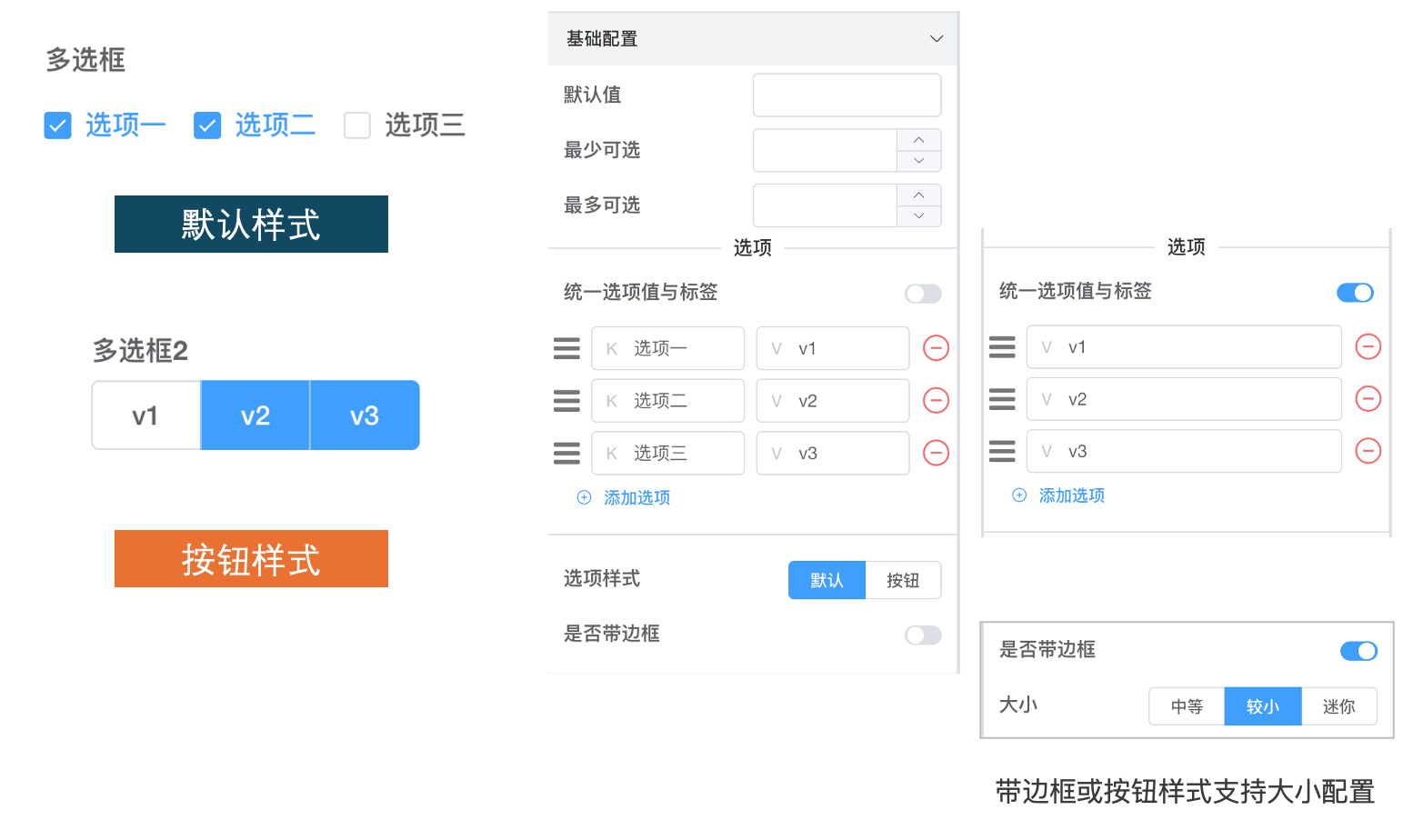
Task: Increase 最少可选 value with up arrow
Action: coord(918,140)
